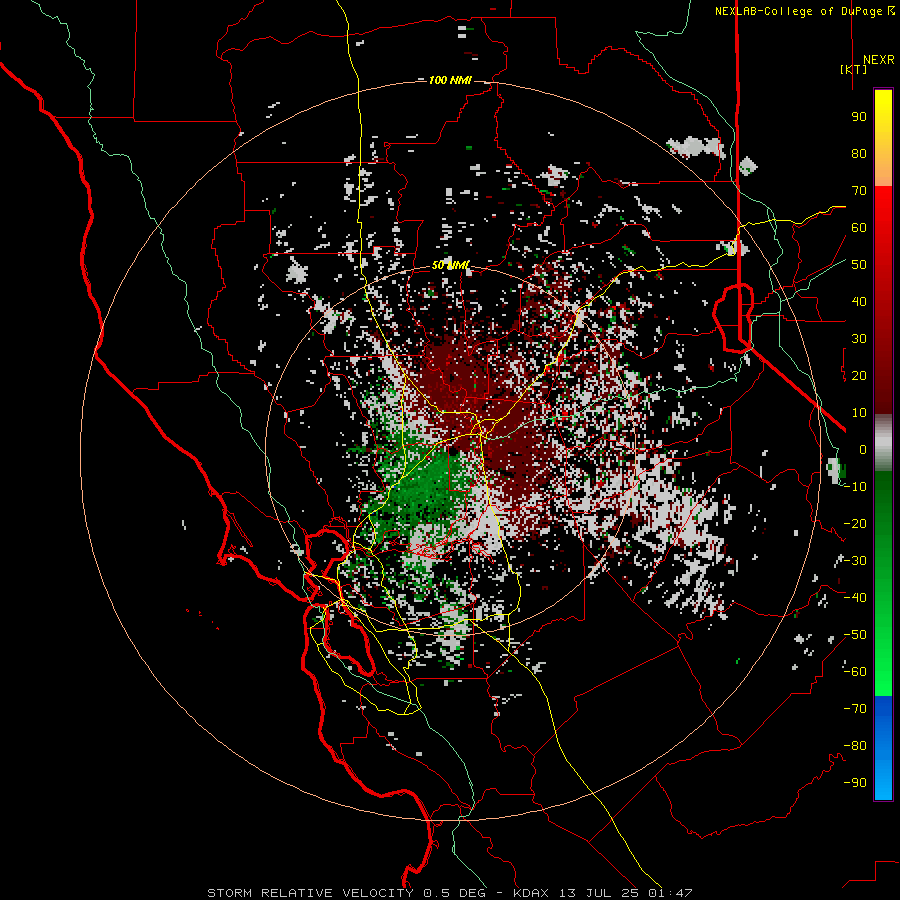
Task: Click the NEXLAB-College of DuPage label
Action: pyautogui.click(x=798, y=11)
